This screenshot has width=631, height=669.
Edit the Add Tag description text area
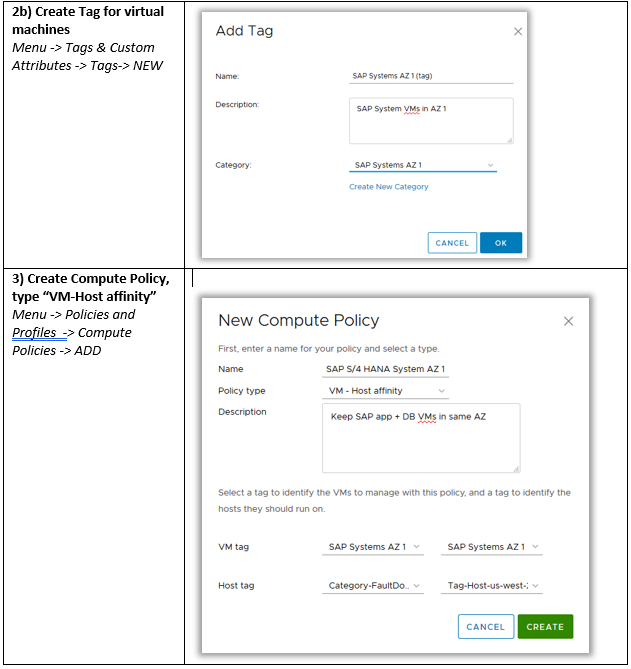430,120
